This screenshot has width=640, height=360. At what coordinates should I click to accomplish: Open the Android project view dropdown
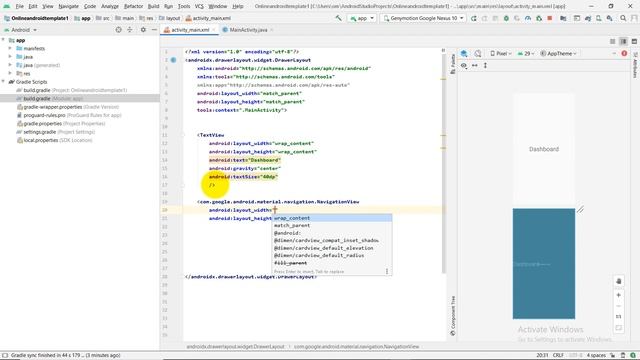(21, 30)
